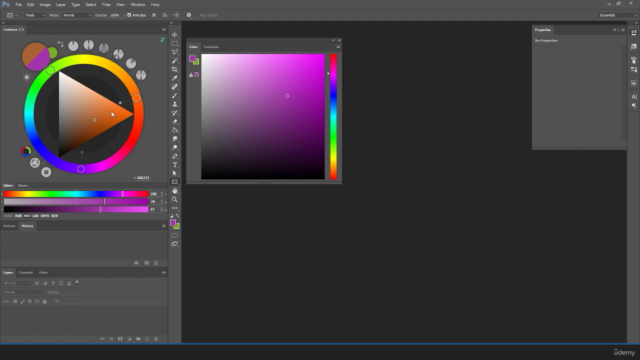Add layer mask icon in Layers panel

click(x=120, y=339)
